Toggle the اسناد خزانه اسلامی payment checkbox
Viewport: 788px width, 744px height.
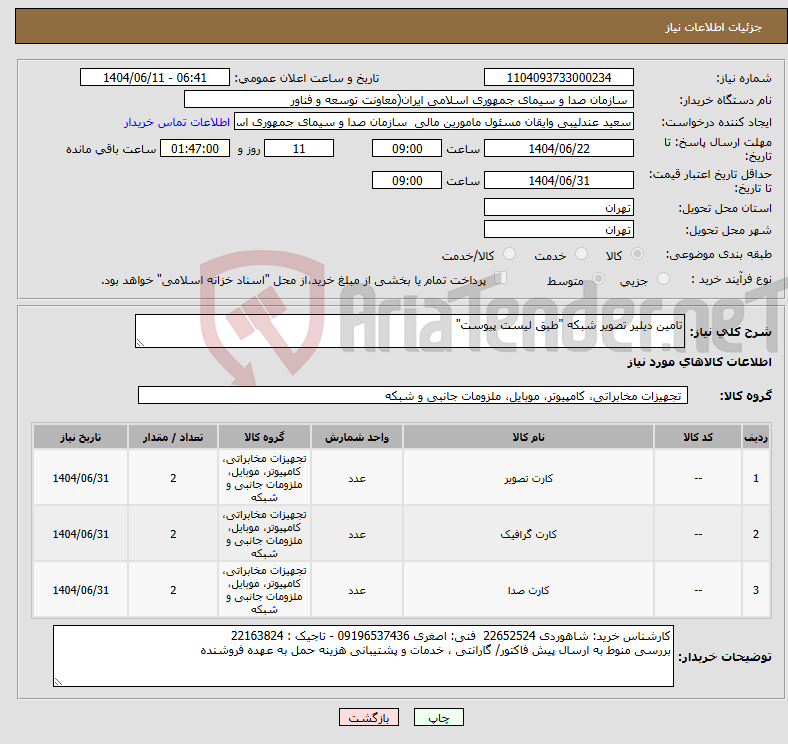pos(501,277)
